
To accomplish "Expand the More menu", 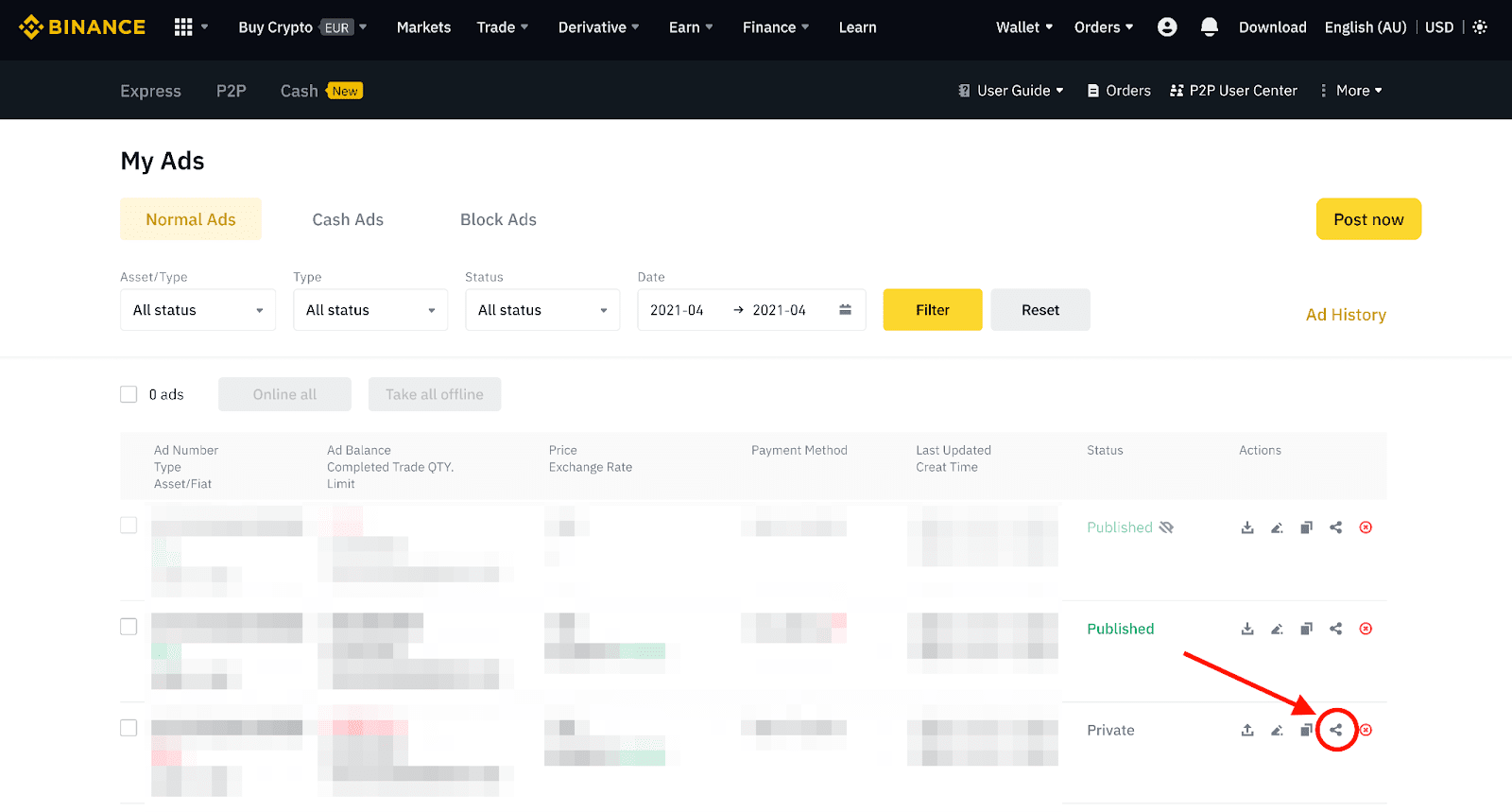I will (1351, 91).
